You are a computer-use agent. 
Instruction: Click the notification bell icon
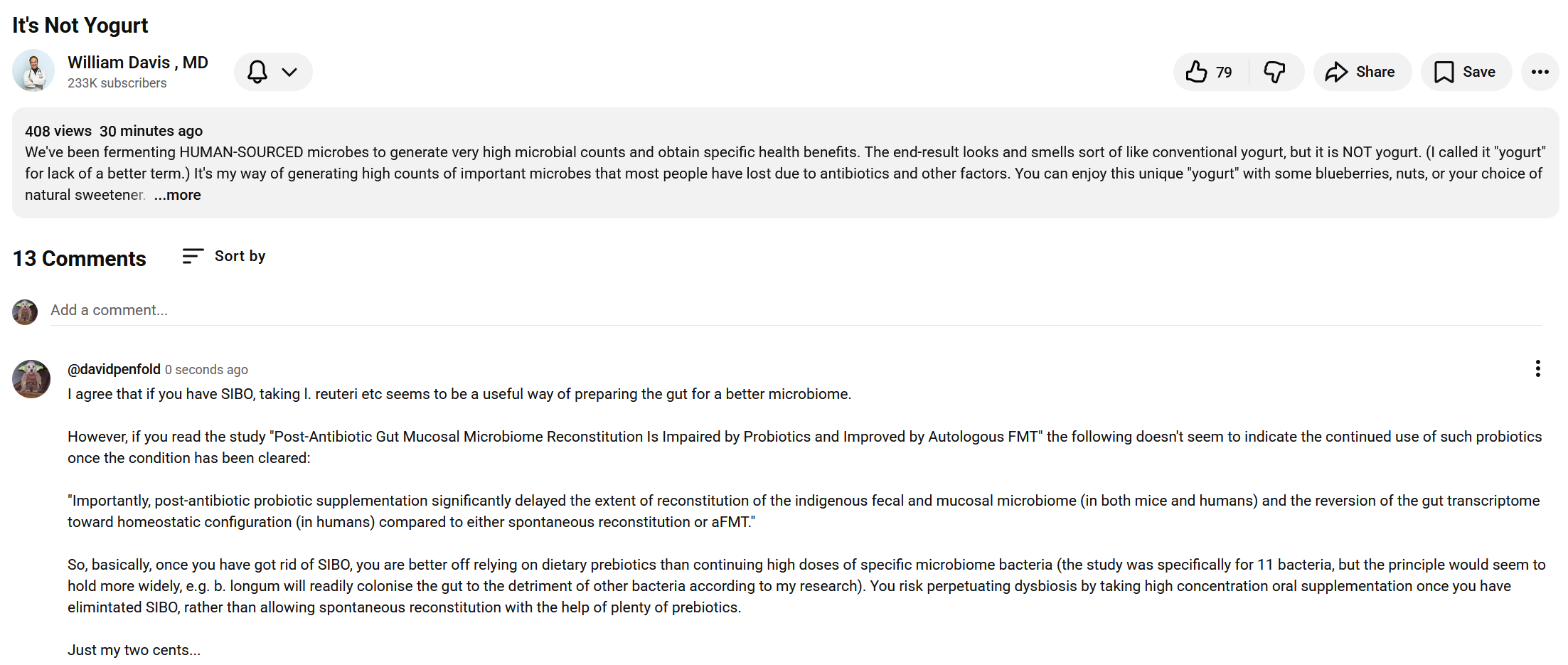[x=257, y=72]
